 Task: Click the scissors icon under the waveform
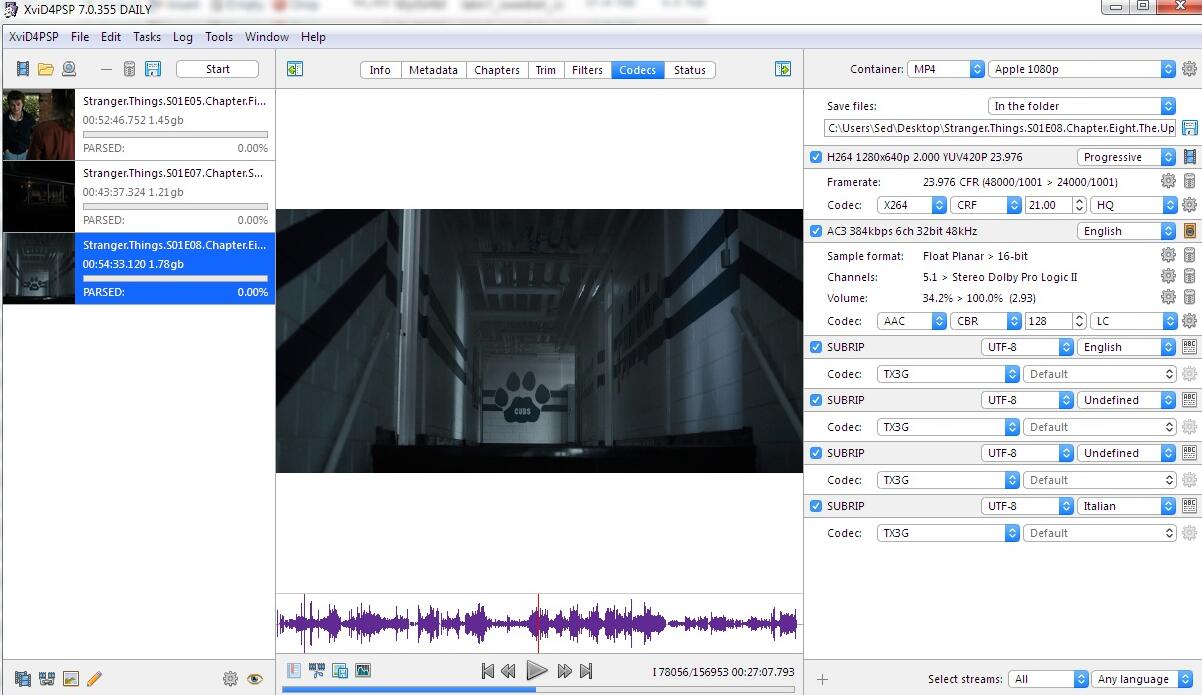click(x=317, y=671)
